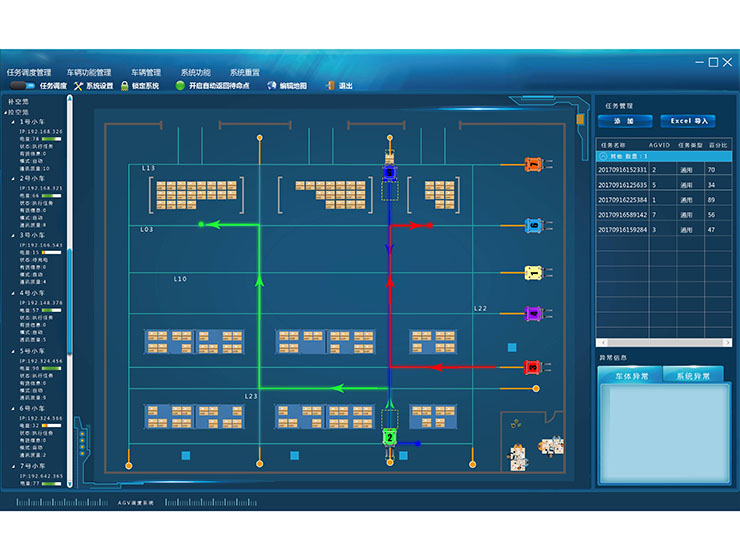Select the yellow AGV on right side

point(534,272)
